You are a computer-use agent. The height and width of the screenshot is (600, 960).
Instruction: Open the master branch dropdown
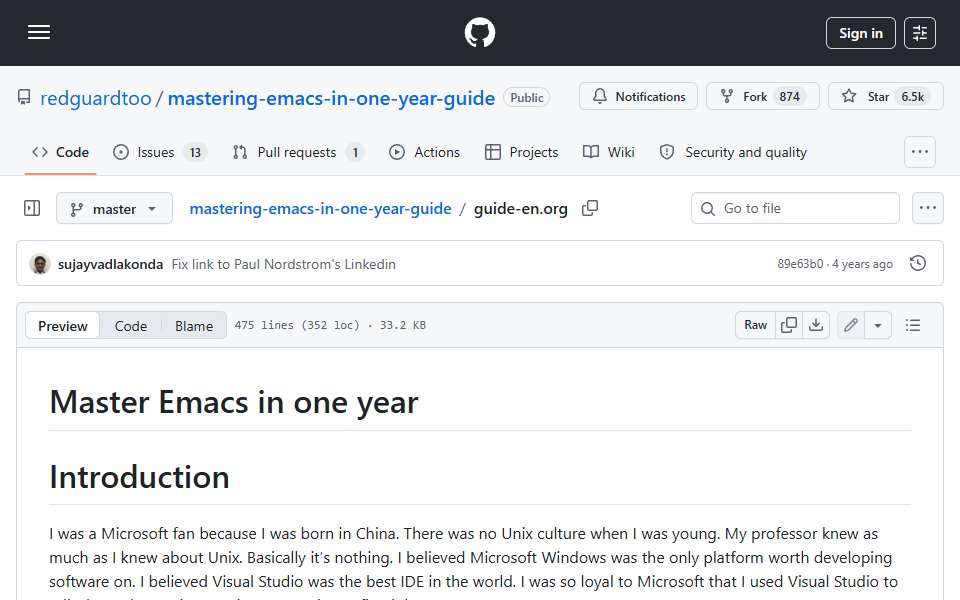114,209
